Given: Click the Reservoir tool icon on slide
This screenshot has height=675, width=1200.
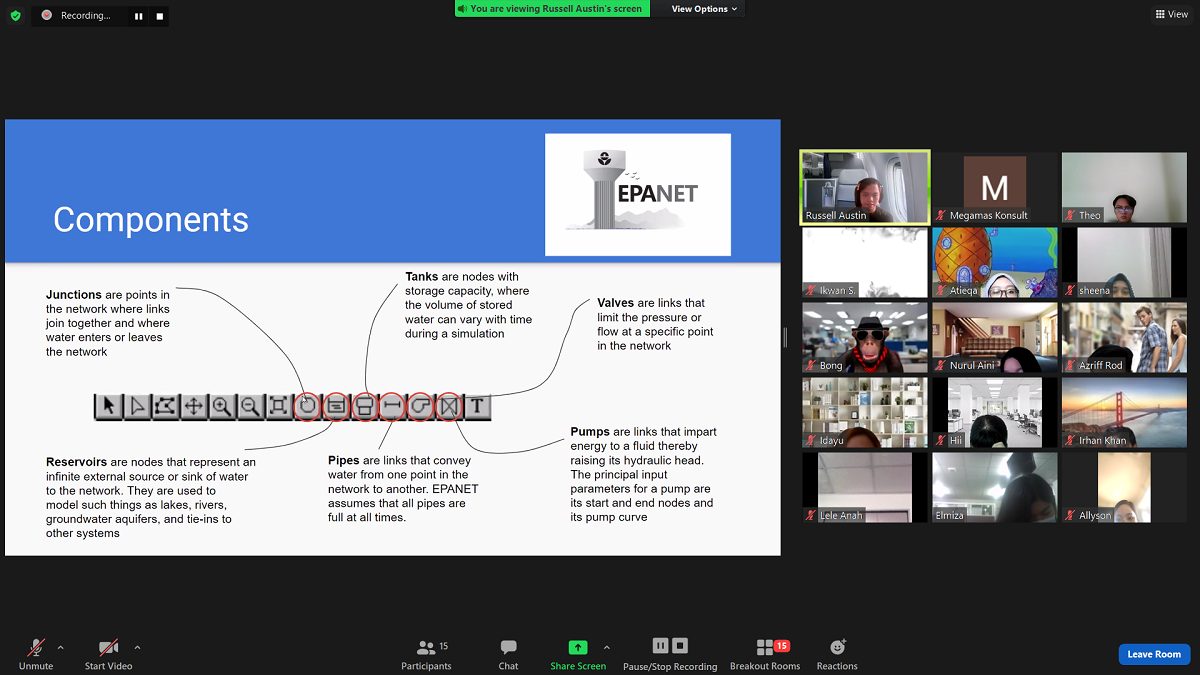Looking at the screenshot, I should pos(336,406).
